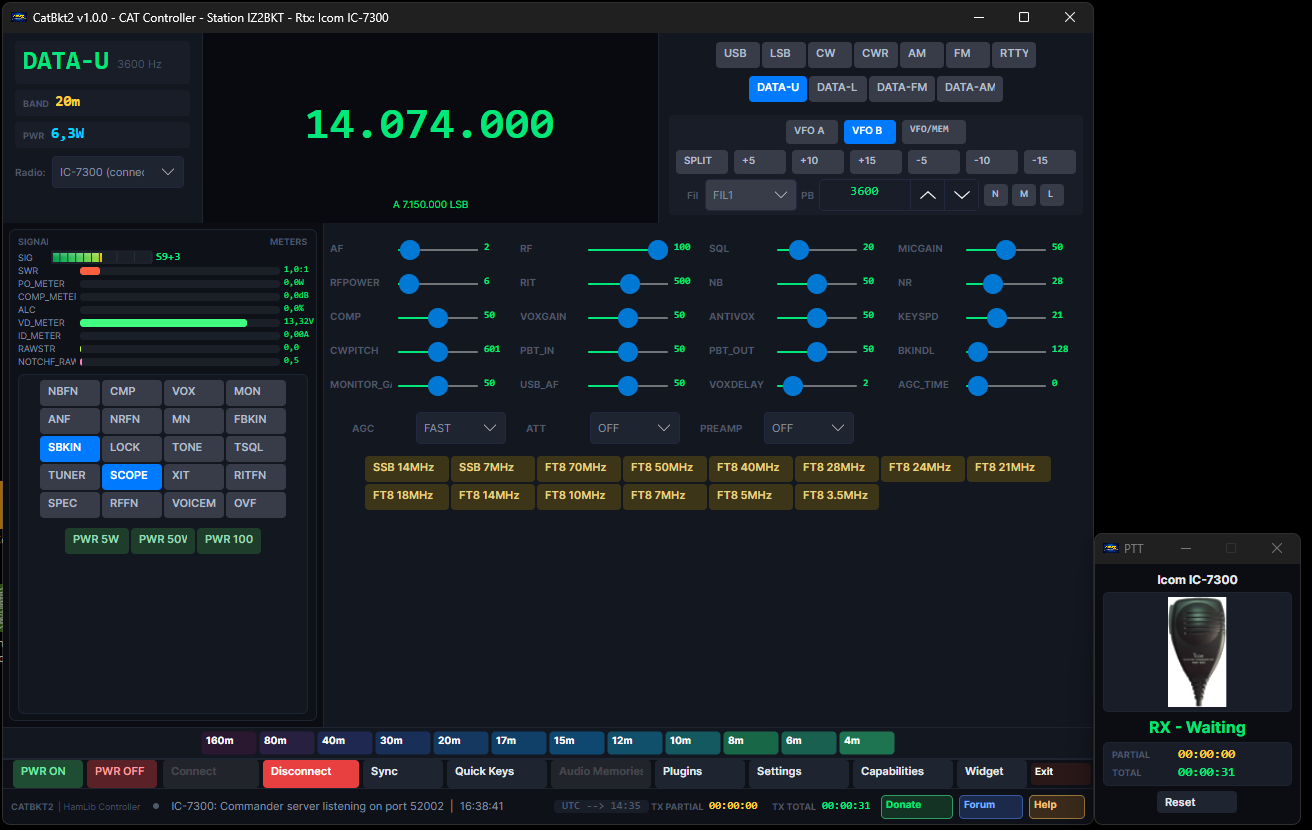This screenshot has width=1312, height=830.
Task: Decrease passband width with the down chevron
Action: pyautogui.click(x=961, y=196)
